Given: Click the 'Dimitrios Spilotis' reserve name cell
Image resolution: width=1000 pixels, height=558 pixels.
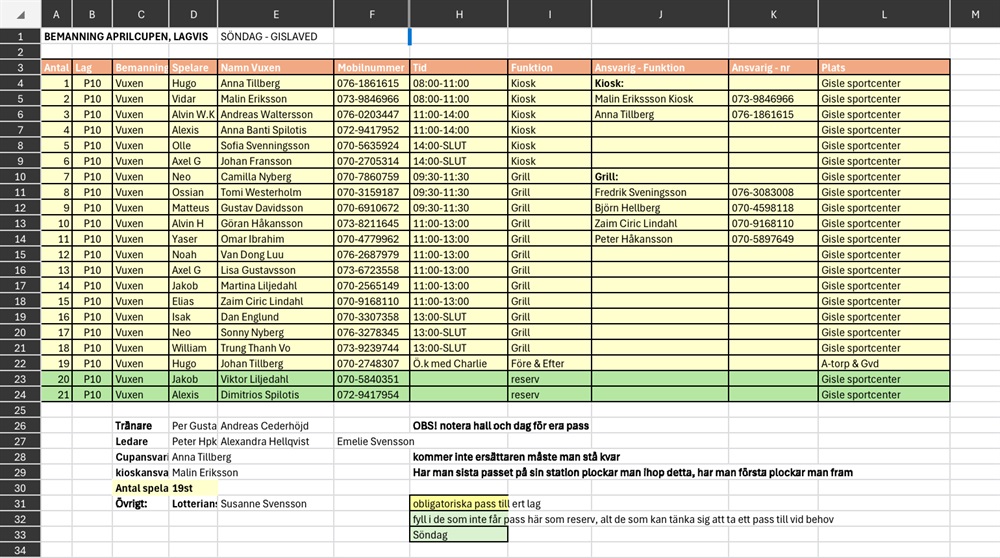Looking at the screenshot, I should [275, 395].
